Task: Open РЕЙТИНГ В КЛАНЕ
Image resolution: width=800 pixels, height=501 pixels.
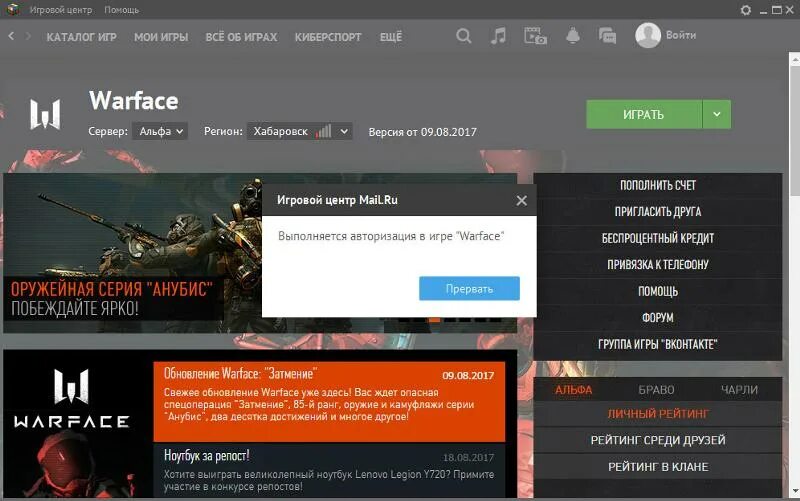Action: pos(658,467)
